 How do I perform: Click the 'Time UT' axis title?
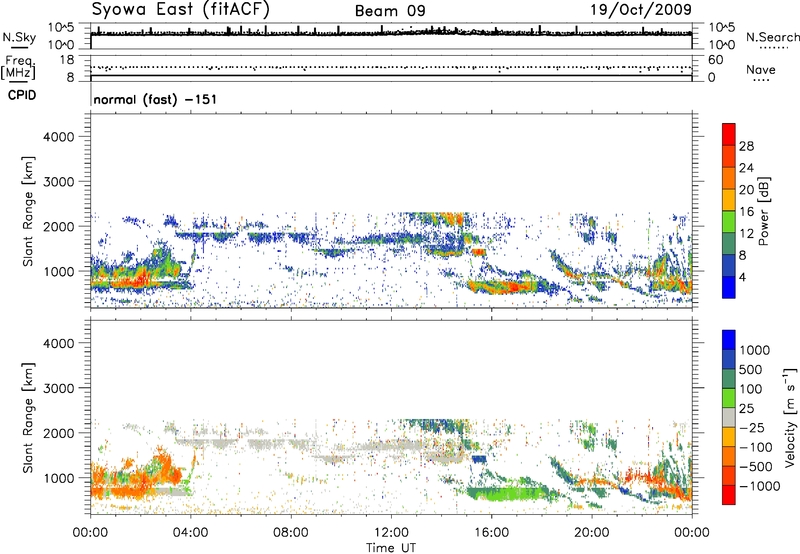[391, 548]
